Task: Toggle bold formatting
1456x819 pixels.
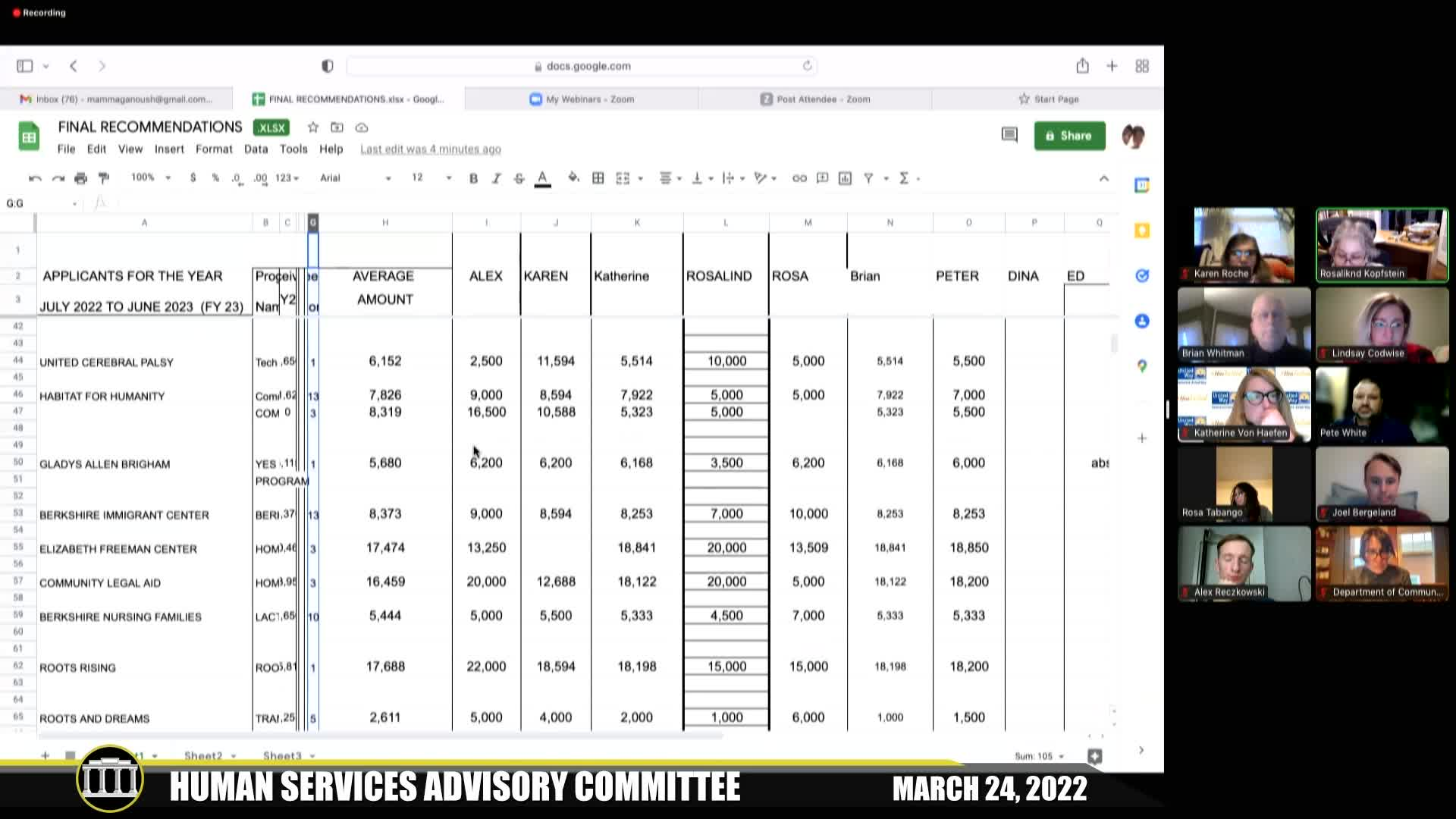Action: coord(473,178)
